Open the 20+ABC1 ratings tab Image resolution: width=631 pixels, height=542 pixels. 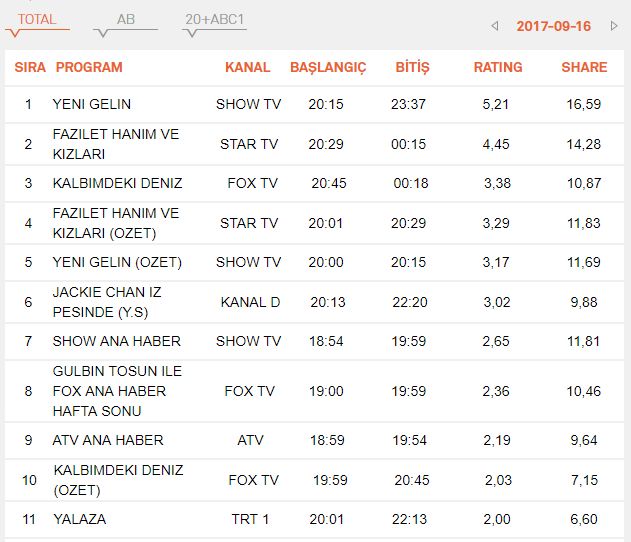214,19
